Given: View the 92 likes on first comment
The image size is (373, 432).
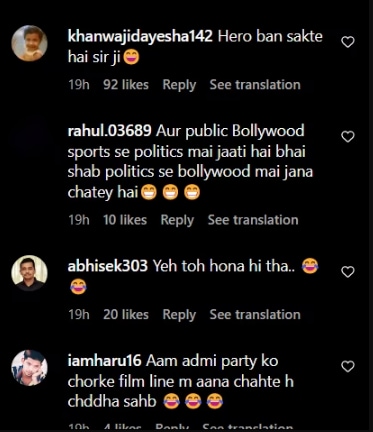Looking at the screenshot, I should (x=126, y=85).
